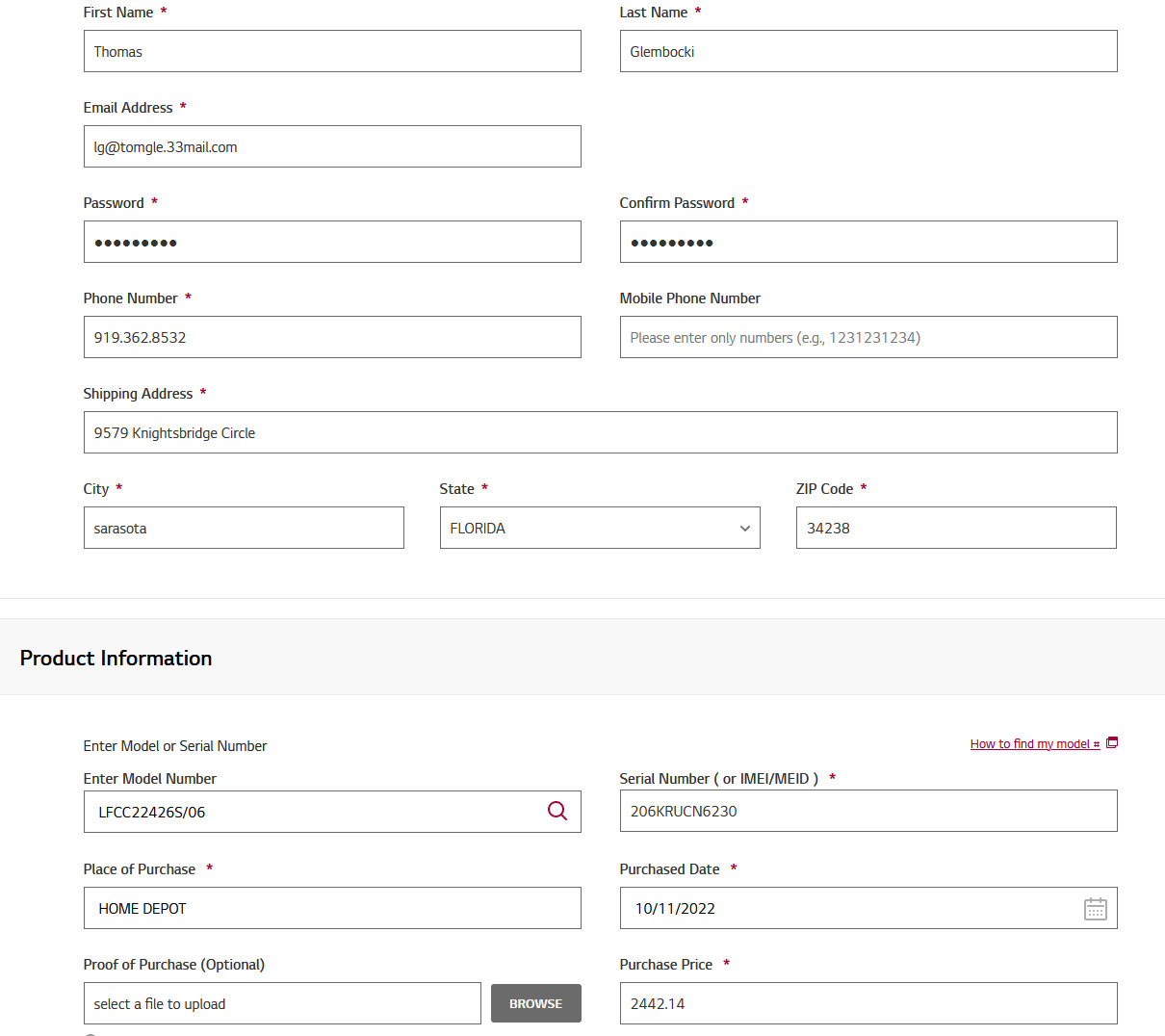Click the select a file to upload box
Viewport: 1165px width, 1036px height.
tap(282, 1003)
